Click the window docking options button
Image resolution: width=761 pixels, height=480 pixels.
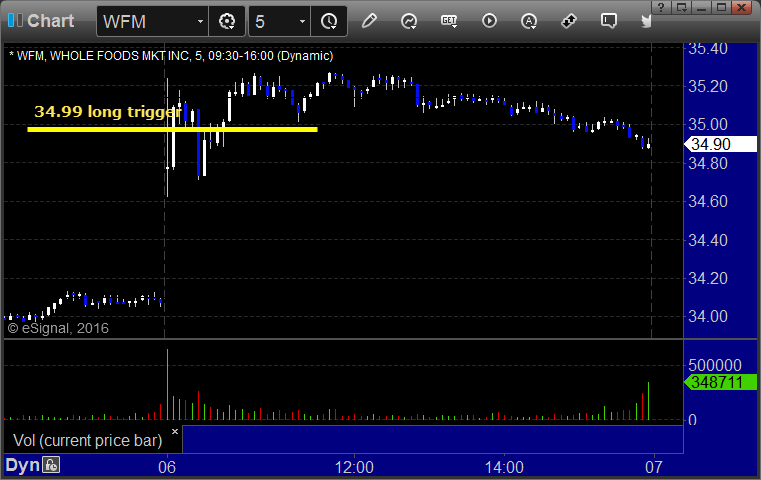coord(681,7)
